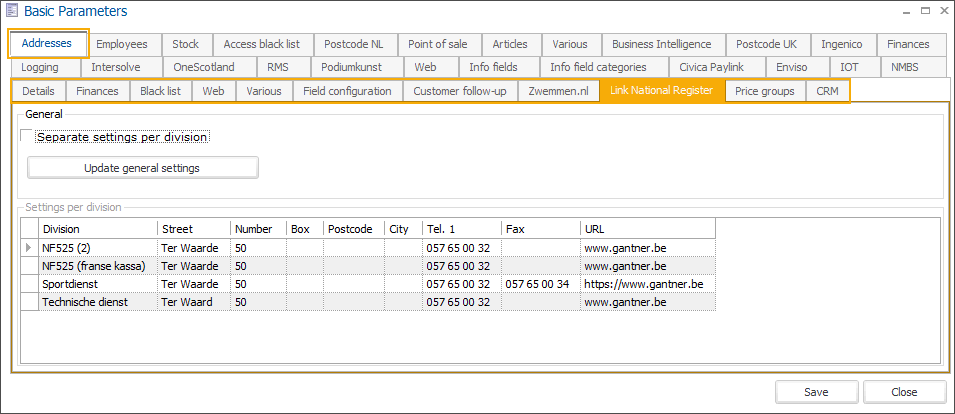Open Price groups sub-tab
955x414 pixels.
(x=764, y=91)
